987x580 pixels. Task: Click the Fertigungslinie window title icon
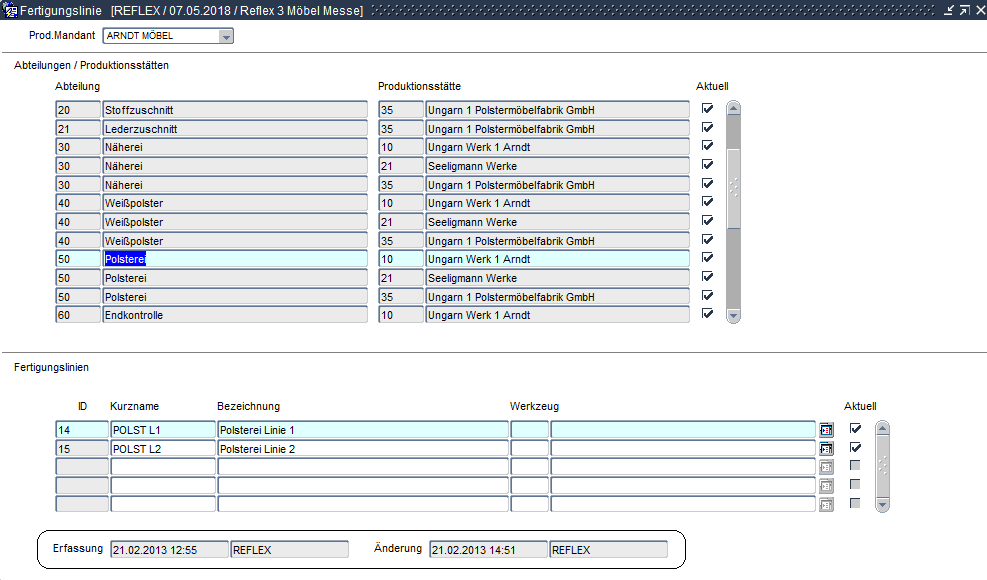(10, 9)
